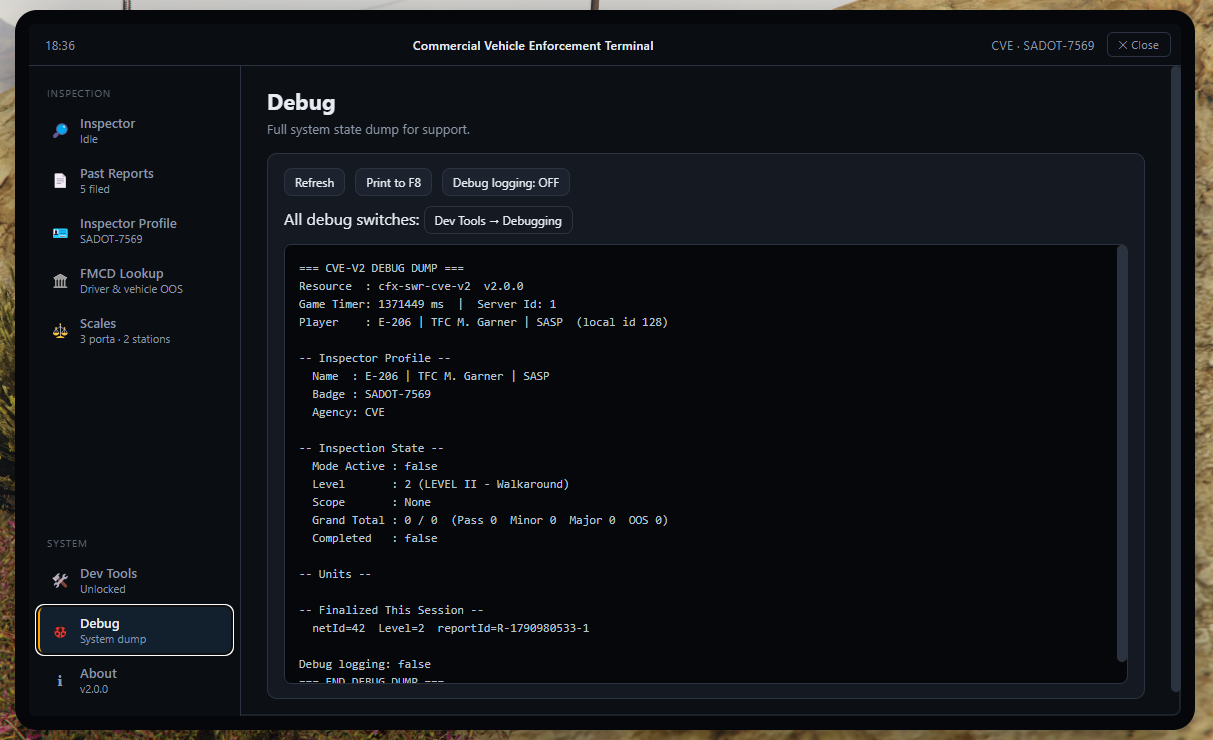Click the 18:36 clock in header

point(60,46)
